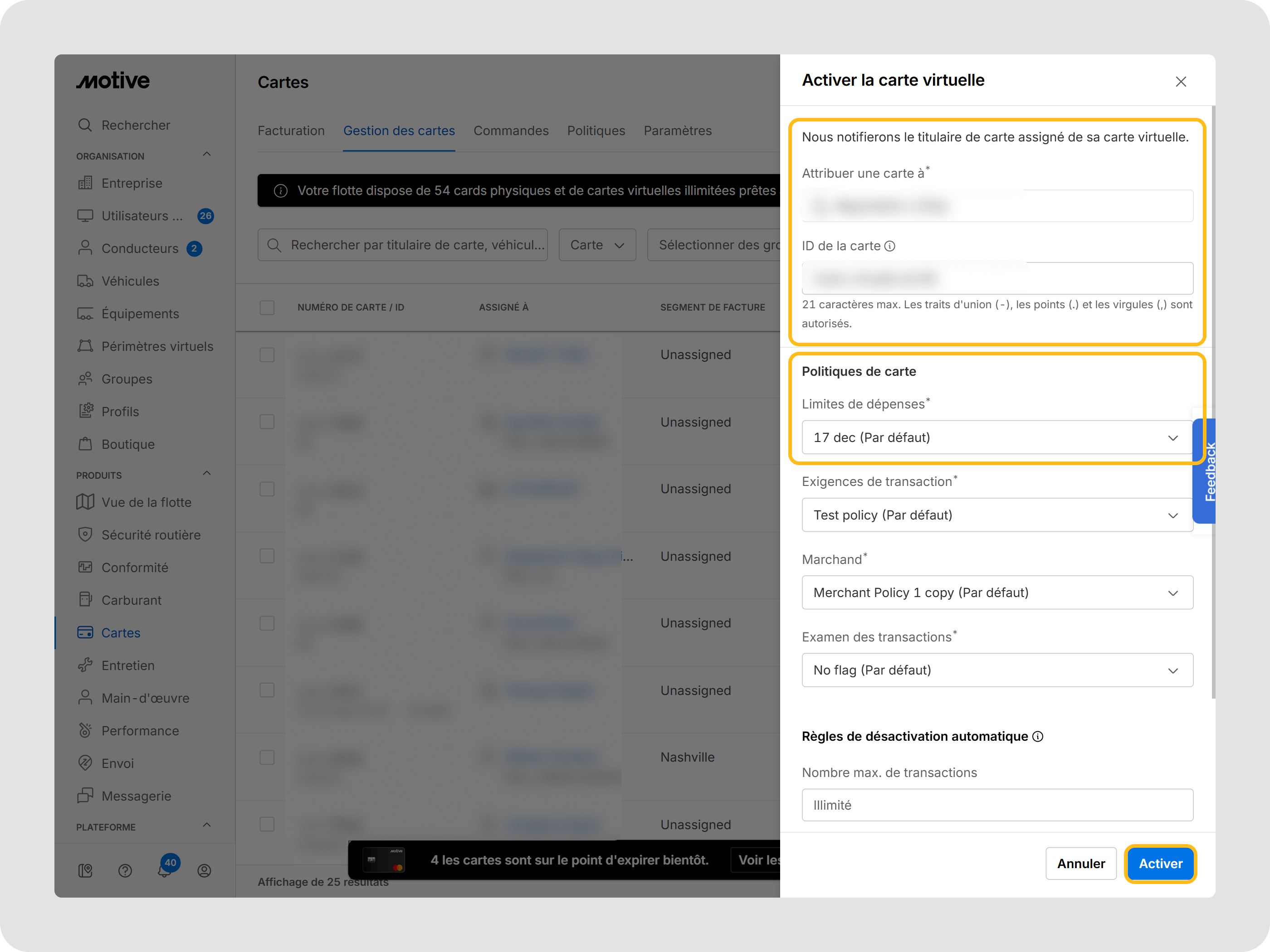Image resolution: width=1270 pixels, height=952 pixels.
Task: Switch to the Gestion des cartes tab
Action: [399, 131]
